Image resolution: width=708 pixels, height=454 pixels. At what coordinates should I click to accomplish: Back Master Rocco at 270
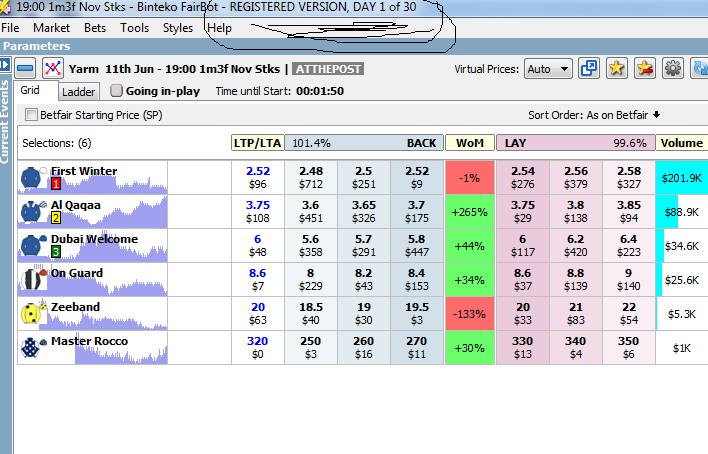[x=417, y=347]
